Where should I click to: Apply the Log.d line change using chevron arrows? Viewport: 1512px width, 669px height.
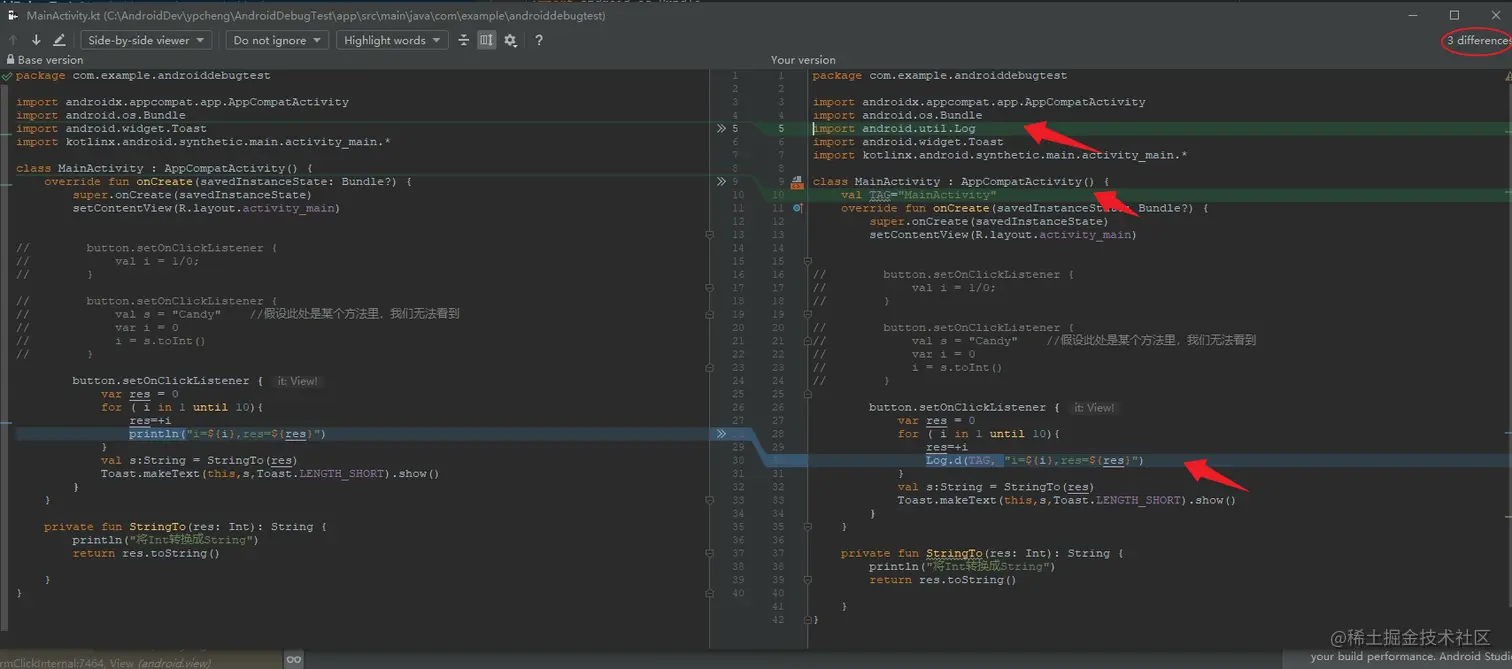coord(721,434)
